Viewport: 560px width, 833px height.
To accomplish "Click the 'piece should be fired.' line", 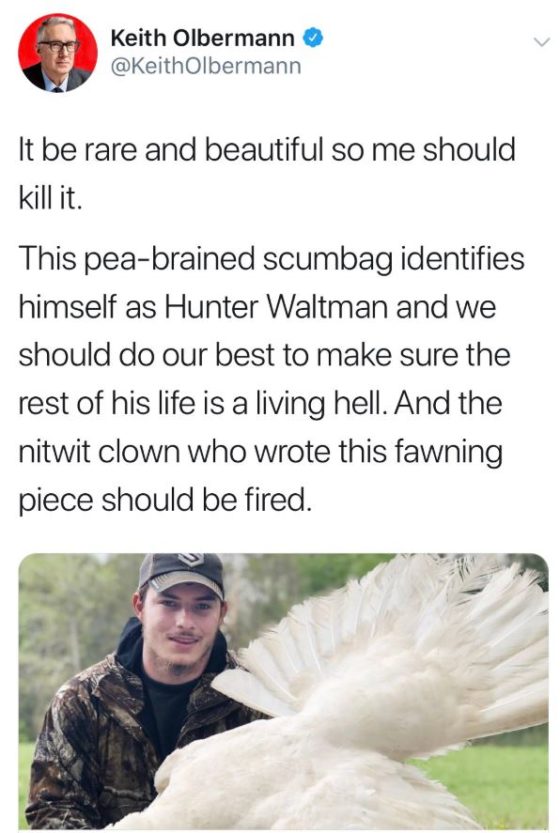I will click(x=165, y=500).
